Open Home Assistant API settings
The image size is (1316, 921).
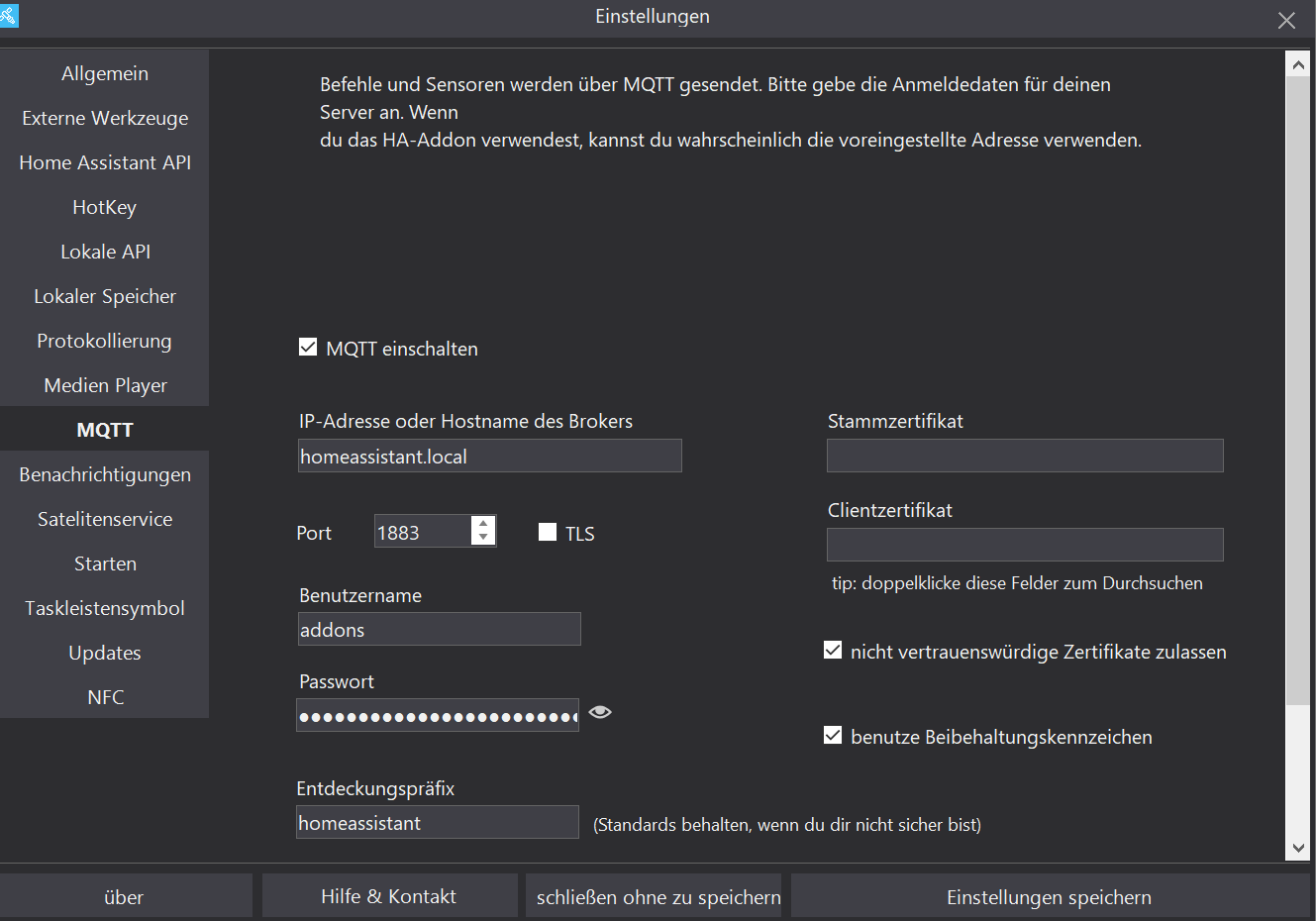pos(105,162)
